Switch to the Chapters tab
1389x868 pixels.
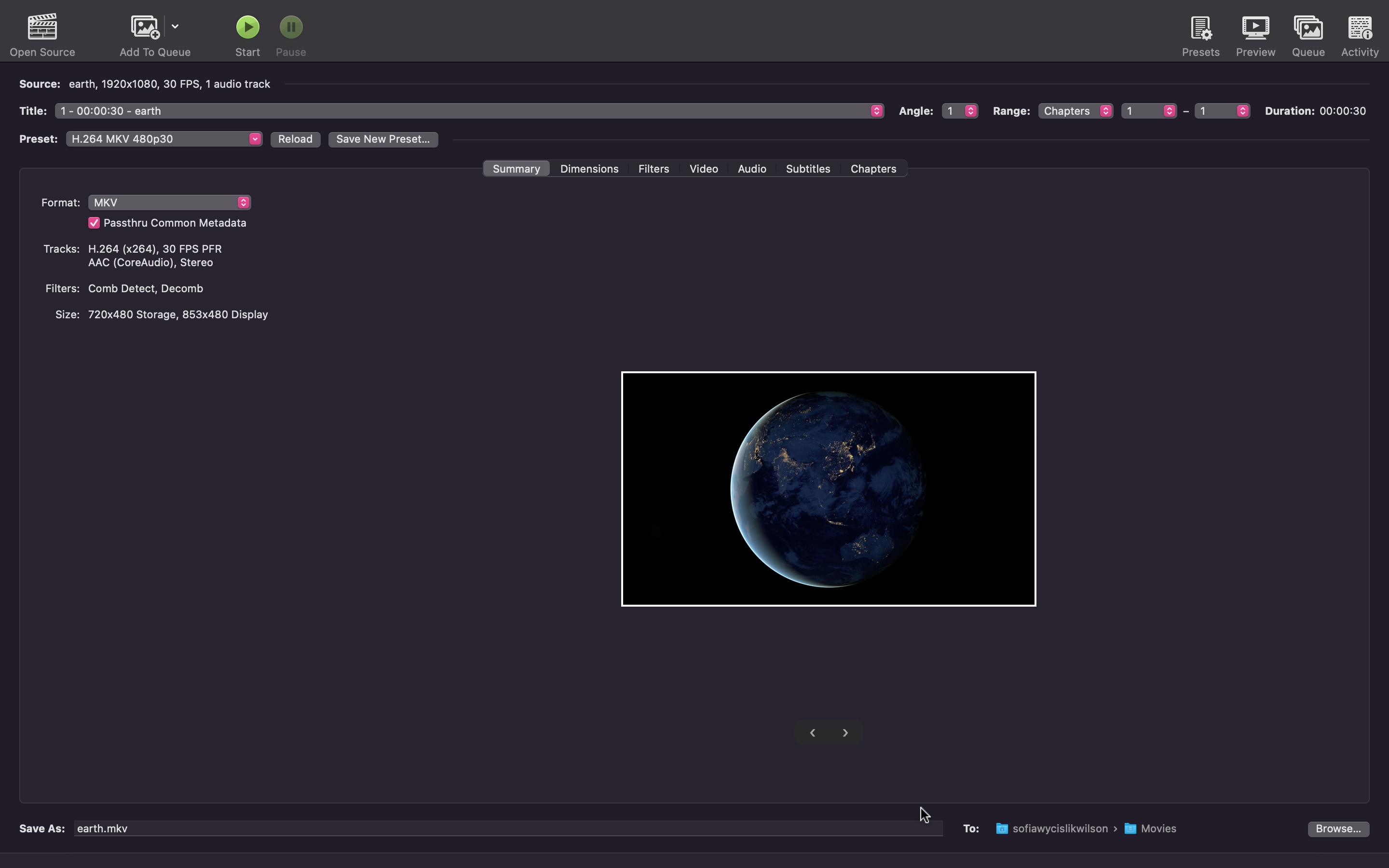873,169
